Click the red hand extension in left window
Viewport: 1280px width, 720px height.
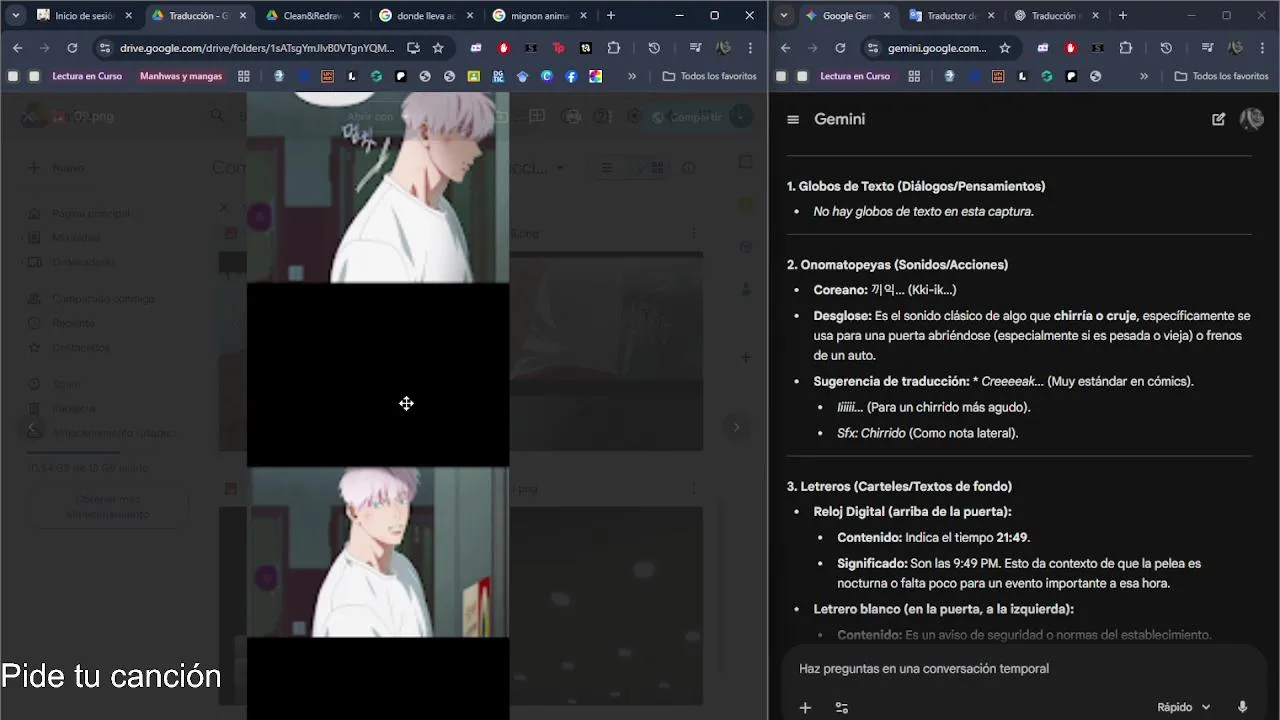tap(504, 48)
